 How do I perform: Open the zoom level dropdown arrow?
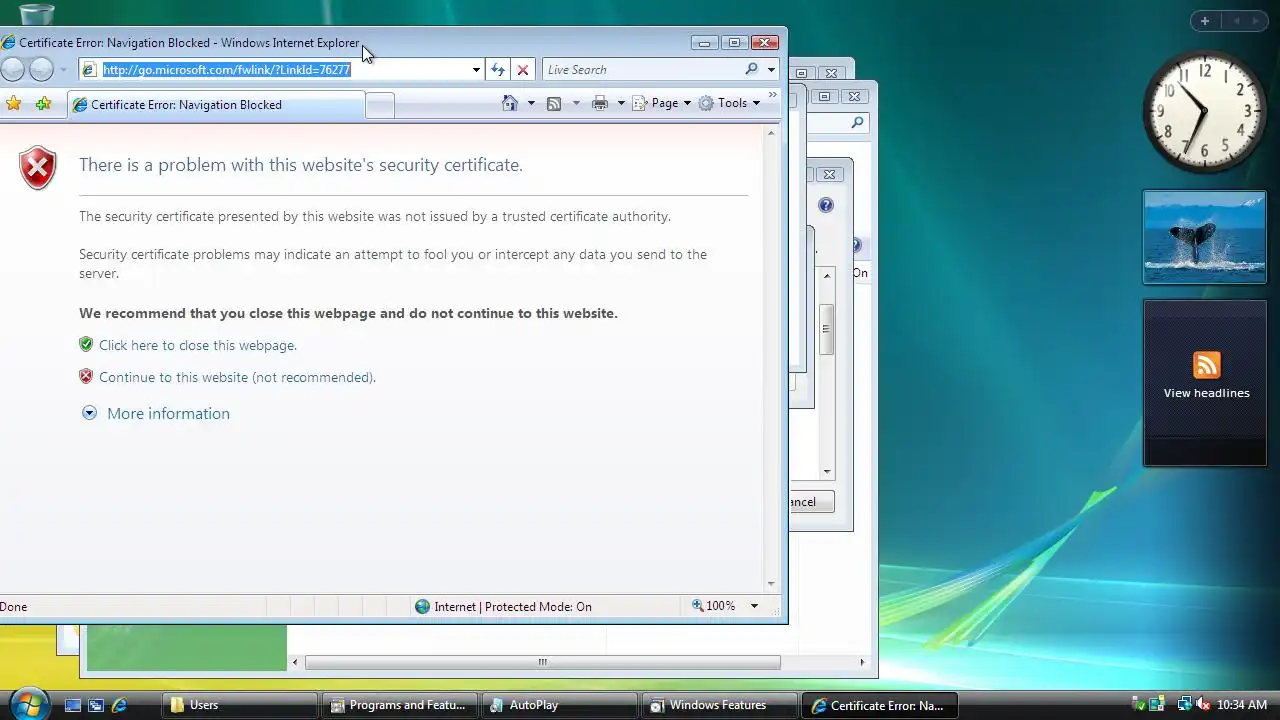tap(754, 606)
